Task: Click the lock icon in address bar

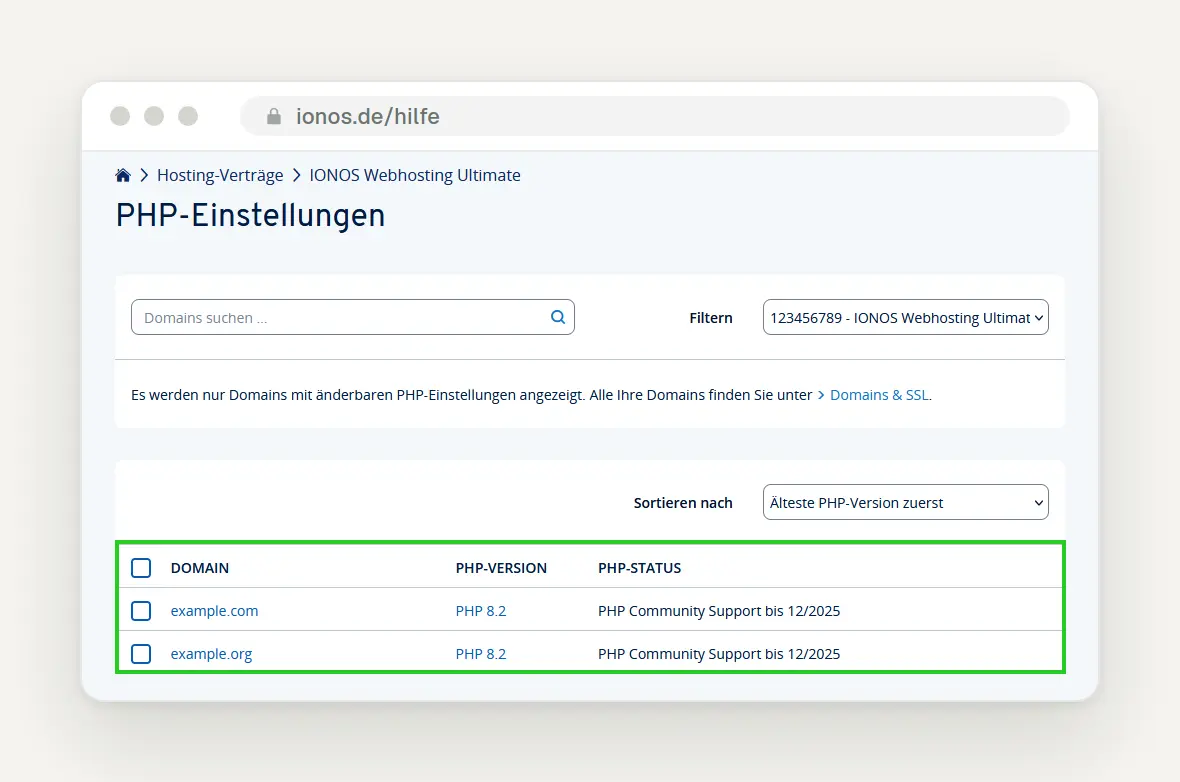Action: click(274, 116)
